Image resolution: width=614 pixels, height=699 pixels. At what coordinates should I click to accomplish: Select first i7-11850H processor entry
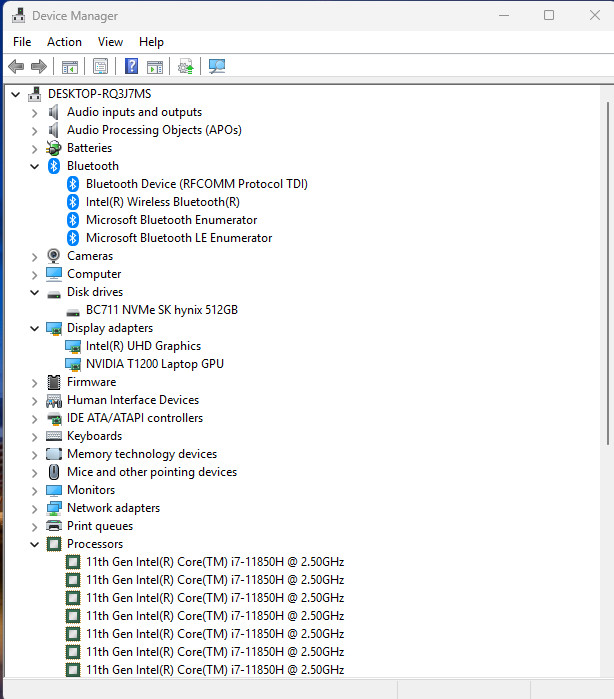(x=215, y=562)
